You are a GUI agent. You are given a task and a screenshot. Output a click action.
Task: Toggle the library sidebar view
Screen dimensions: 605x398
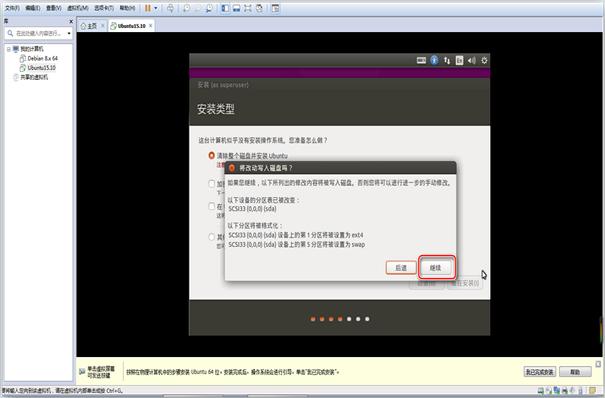click(225, 8)
